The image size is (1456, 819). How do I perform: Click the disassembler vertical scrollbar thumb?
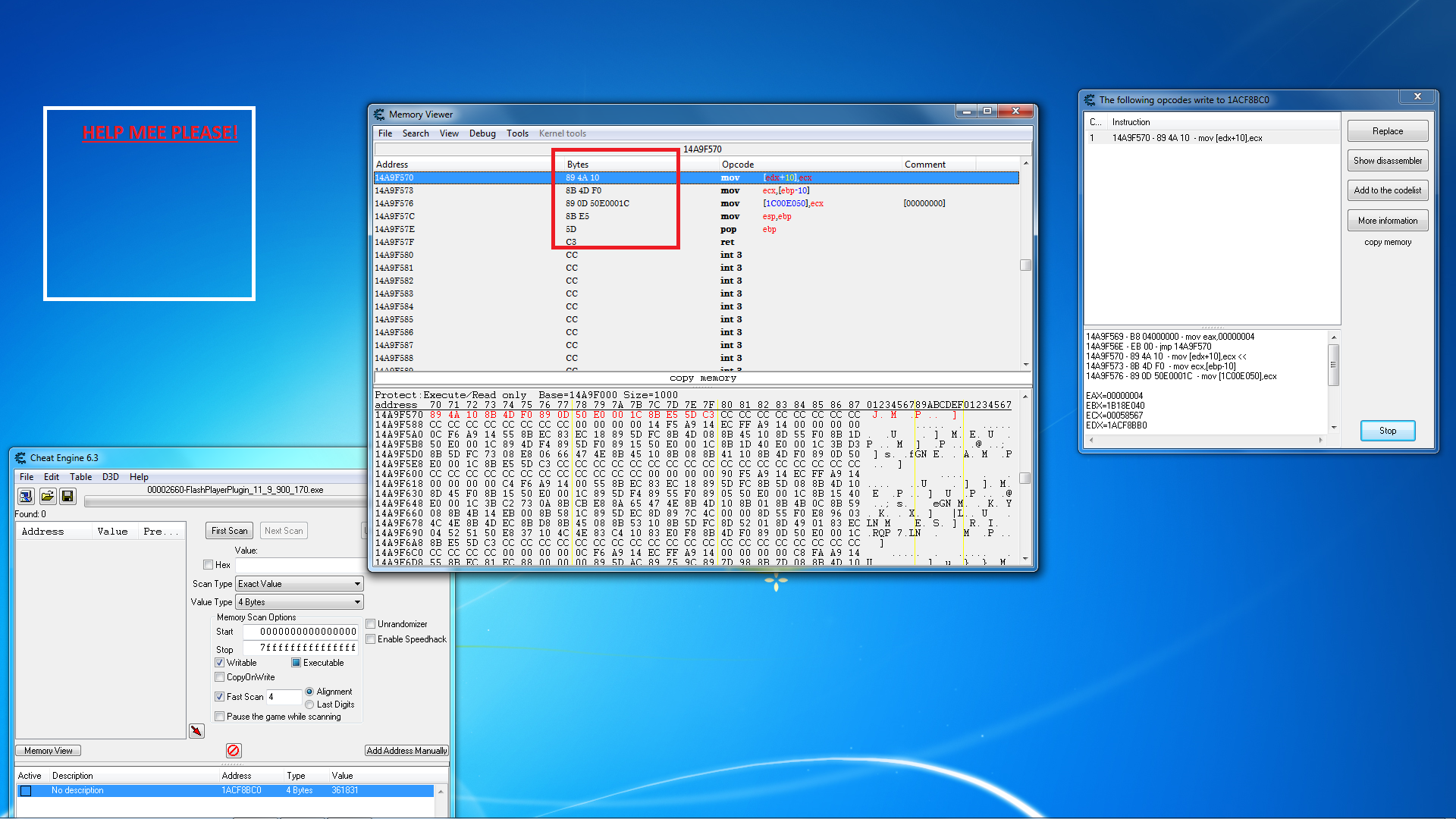click(1025, 265)
